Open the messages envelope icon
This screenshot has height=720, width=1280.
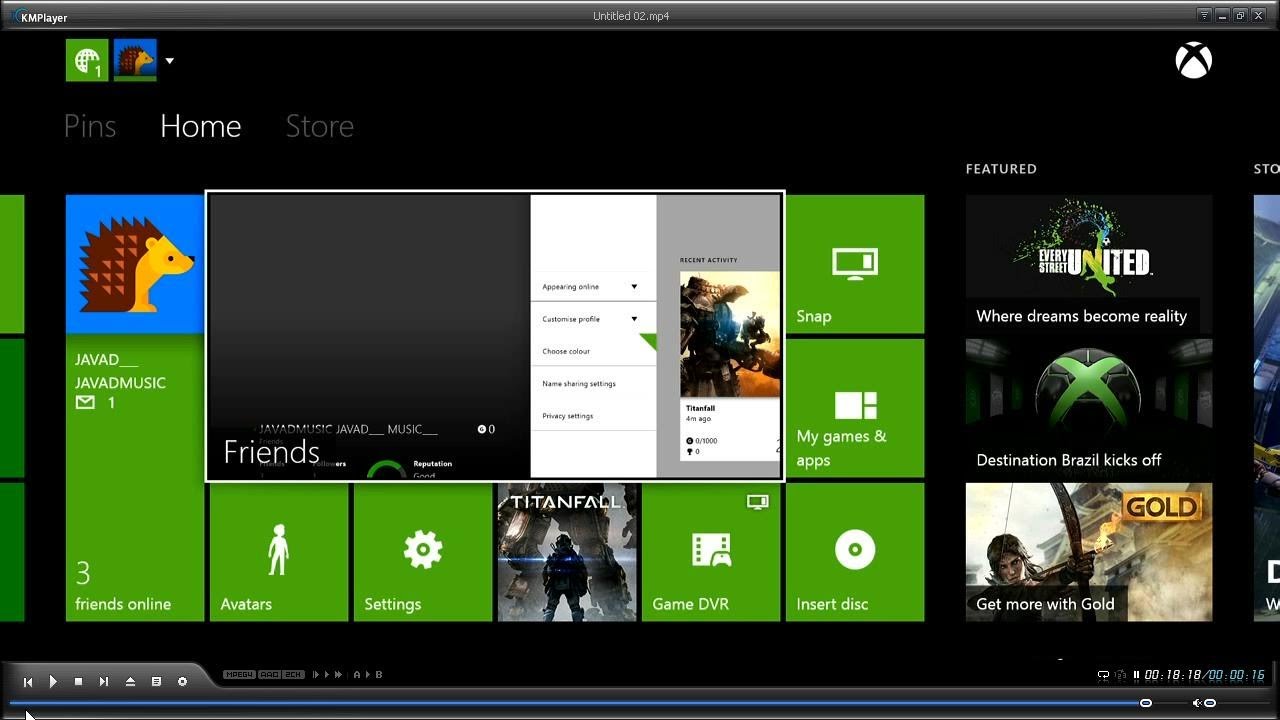click(x=85, y=403)
